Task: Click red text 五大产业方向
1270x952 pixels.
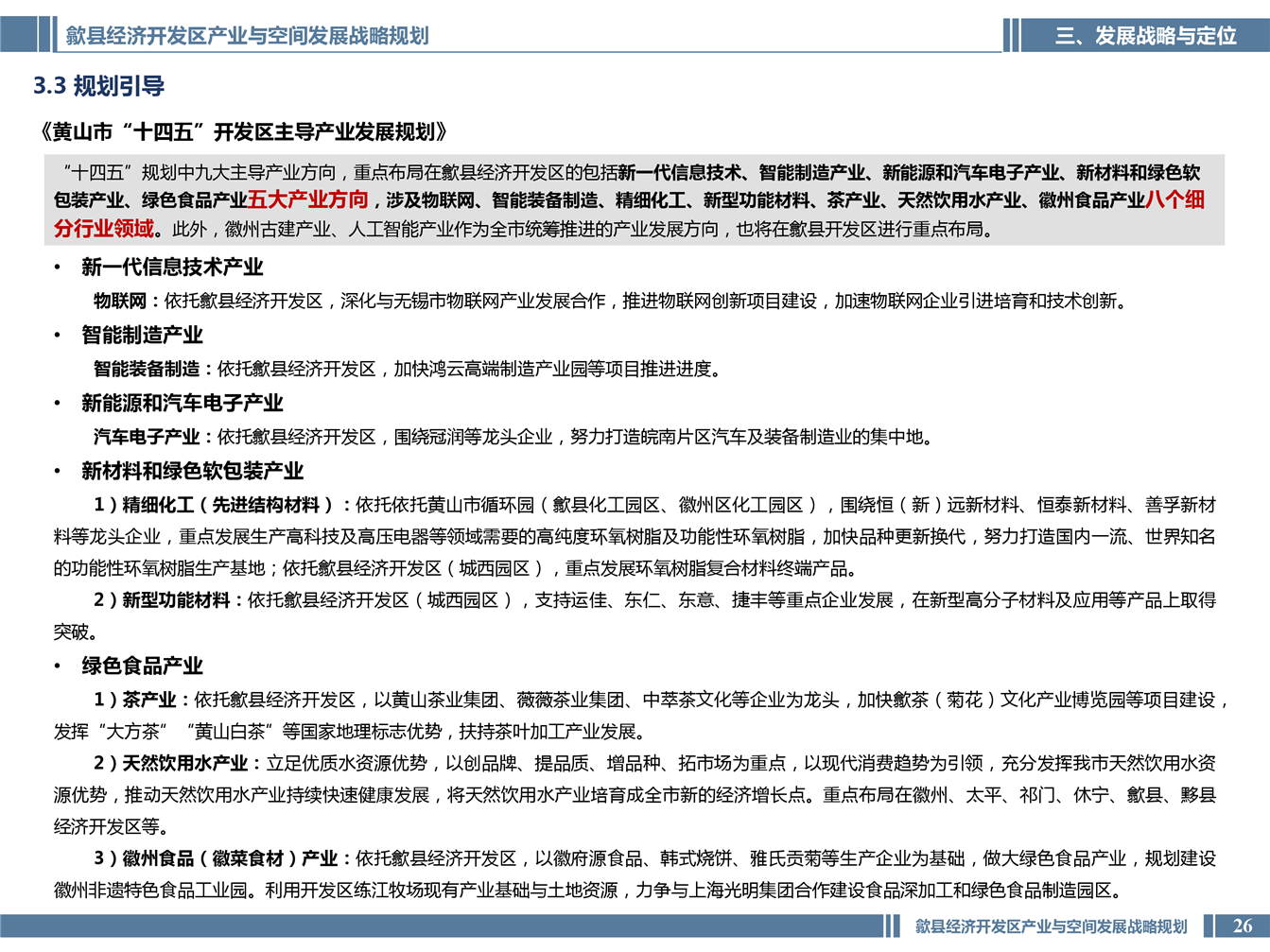Action: pos(308,199)
